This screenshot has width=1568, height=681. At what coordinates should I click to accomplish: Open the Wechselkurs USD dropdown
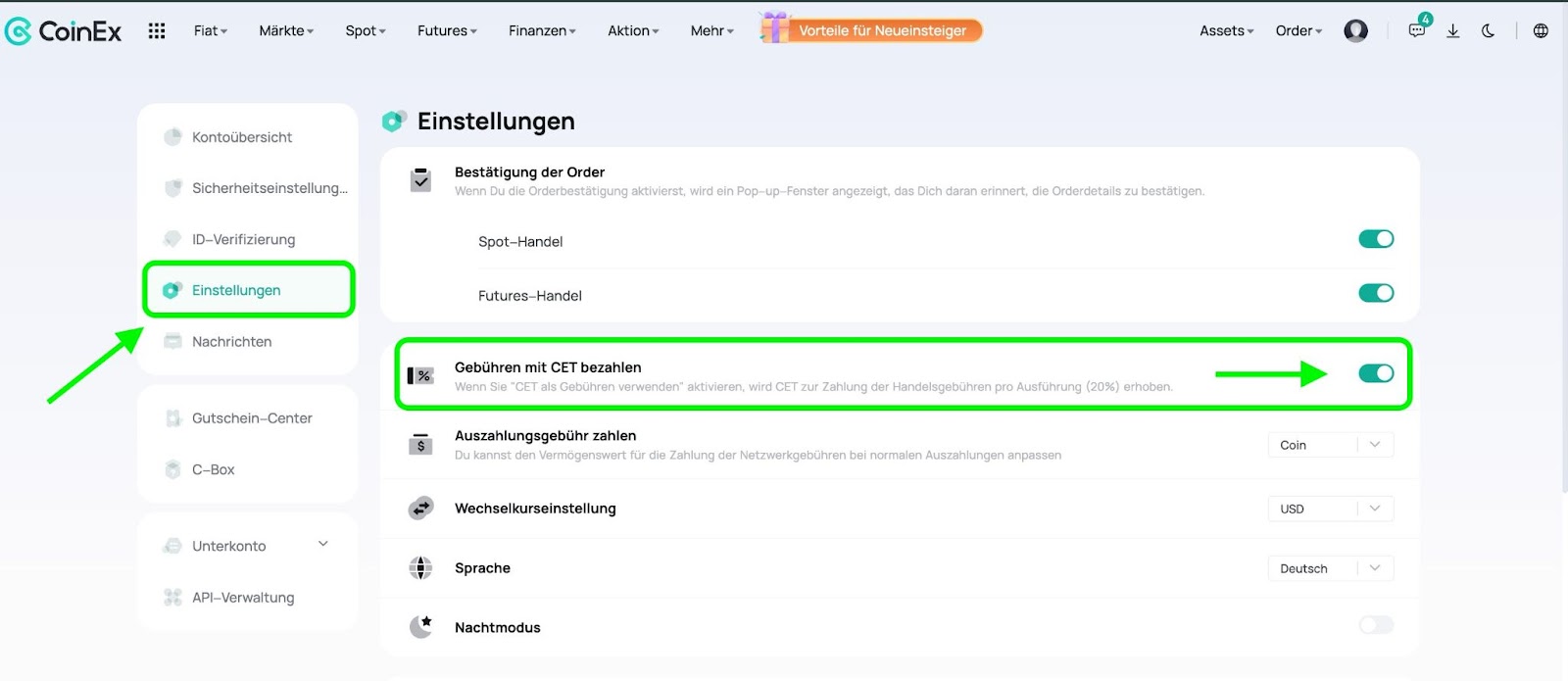(x=1330, y=509)
